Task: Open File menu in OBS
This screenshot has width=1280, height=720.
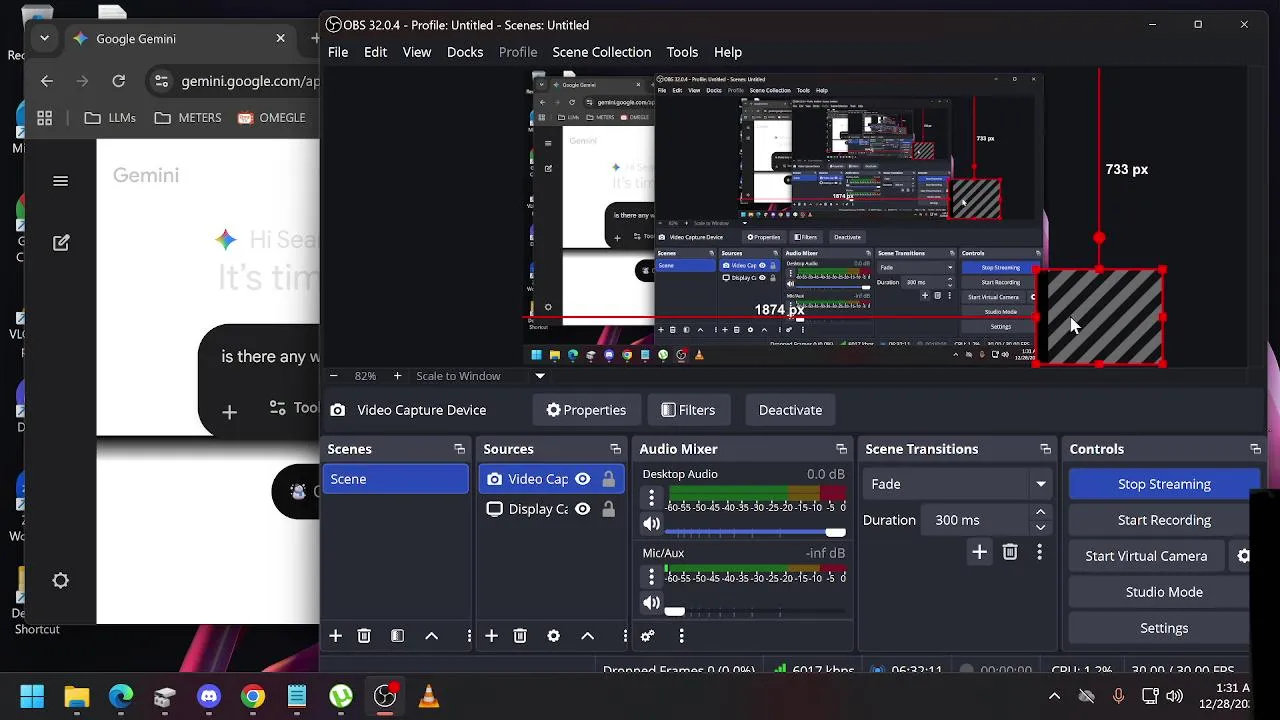Action: [x=338, y=52]
